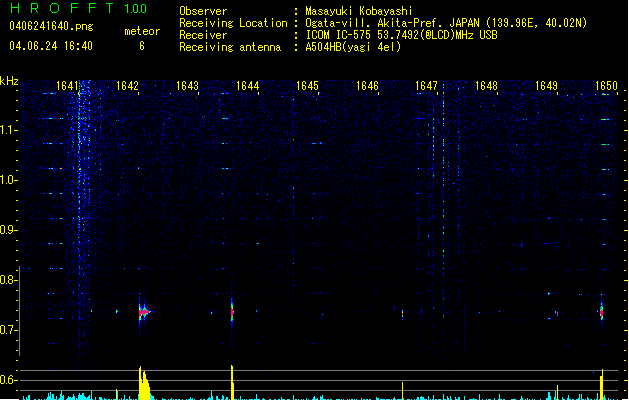Click the tall yellow power bar before 1644
629x400 pixels.
pos(232,382)
